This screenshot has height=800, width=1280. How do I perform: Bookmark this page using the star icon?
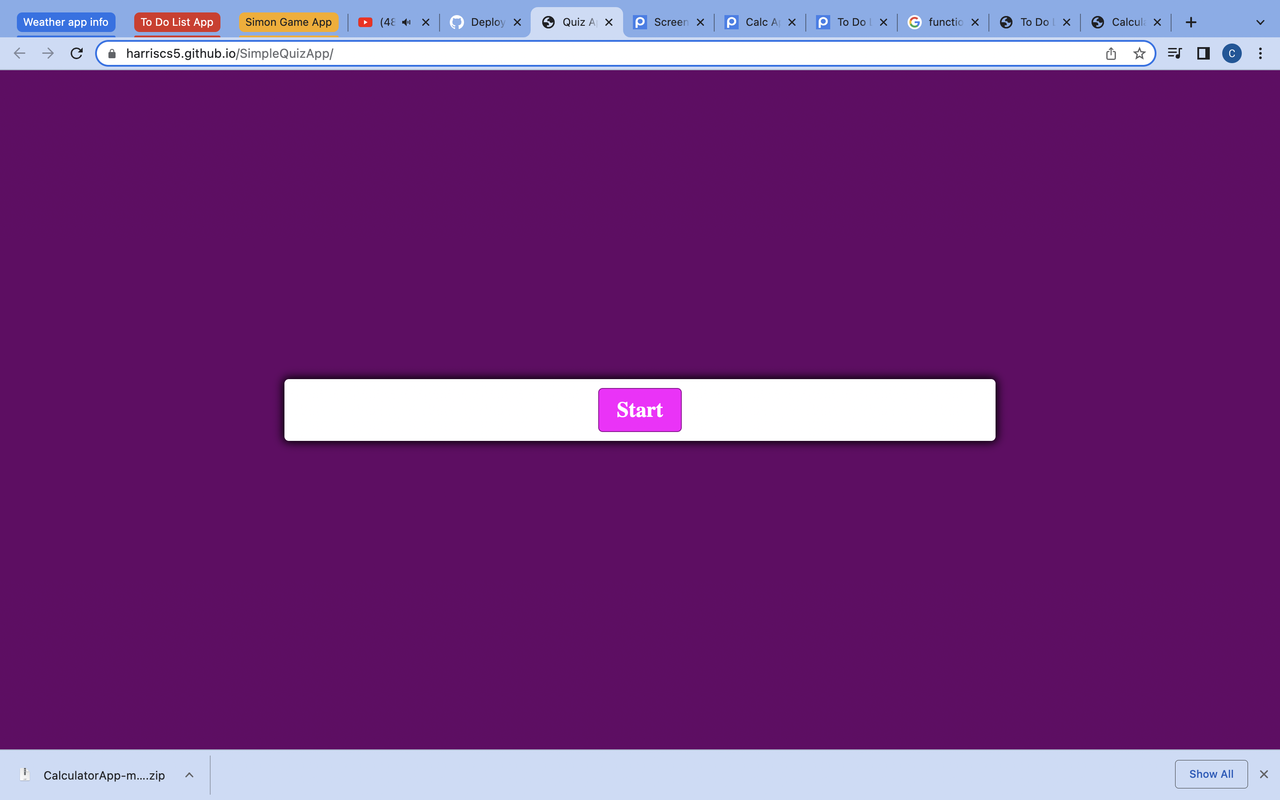pos(1139,53)
